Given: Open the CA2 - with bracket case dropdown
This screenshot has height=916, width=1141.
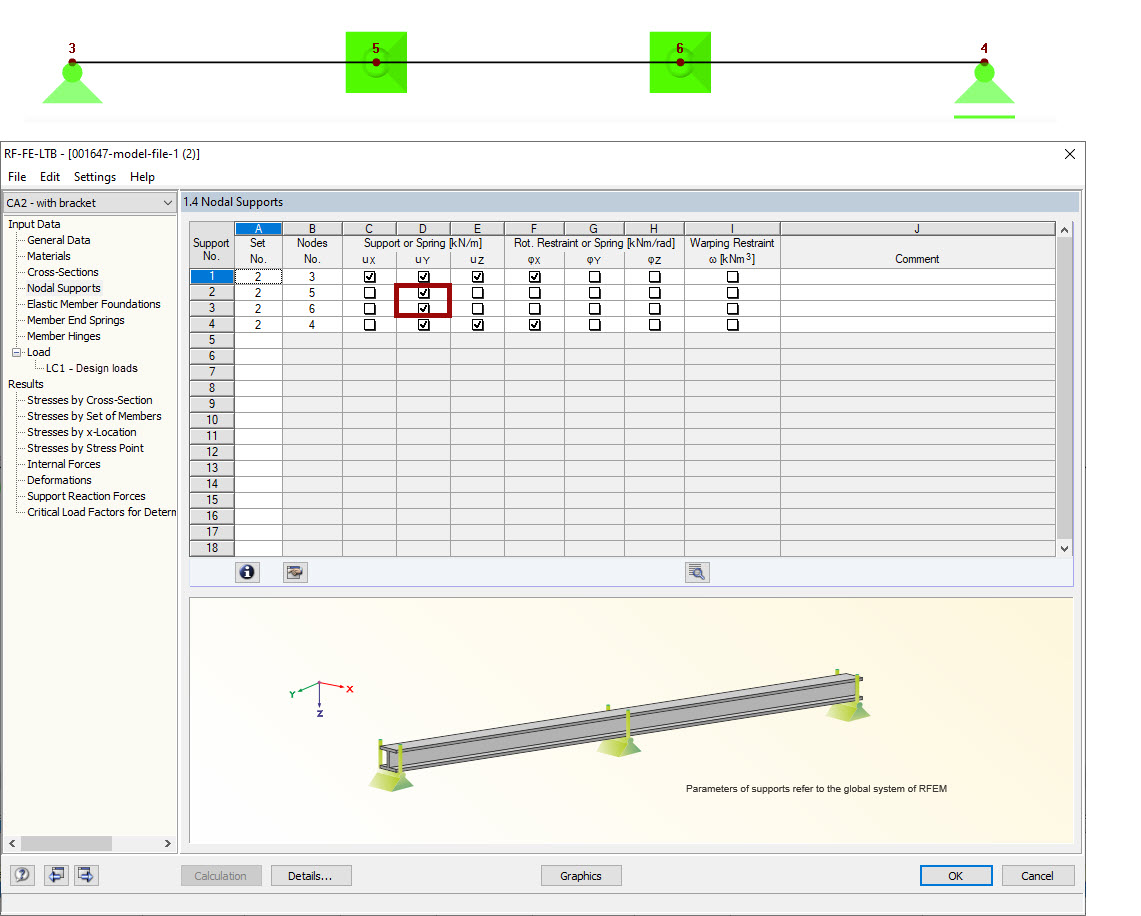Looking at the screenshot, I should [171, 202].
